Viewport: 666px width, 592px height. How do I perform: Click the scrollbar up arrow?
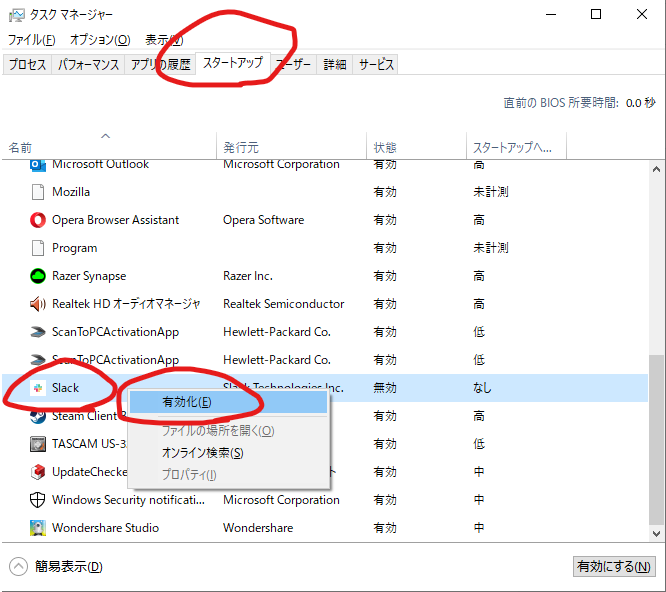(656, 169)
